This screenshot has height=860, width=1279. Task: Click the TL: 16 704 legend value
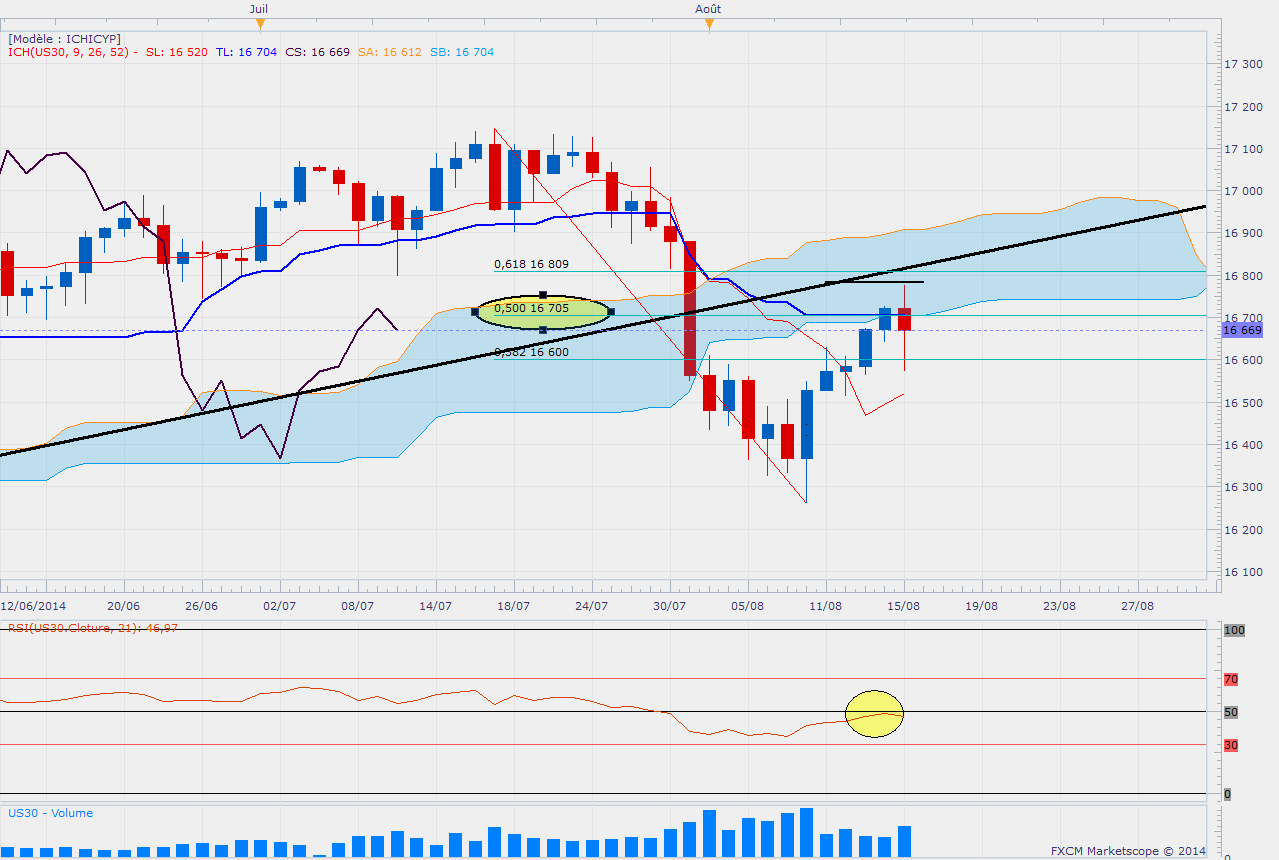[247, 52]
